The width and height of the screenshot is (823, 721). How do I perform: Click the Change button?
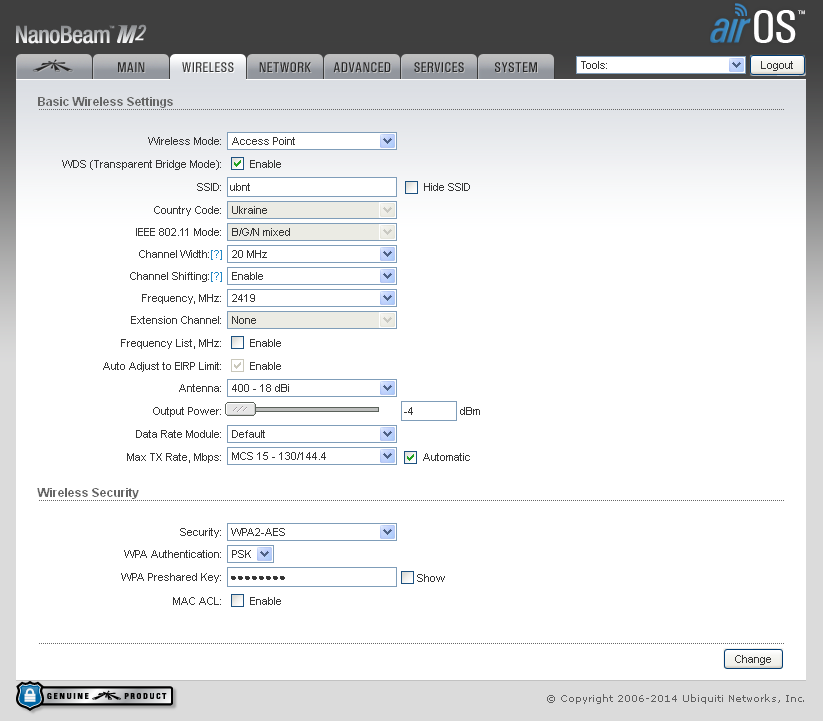click(x=753, y=659)
